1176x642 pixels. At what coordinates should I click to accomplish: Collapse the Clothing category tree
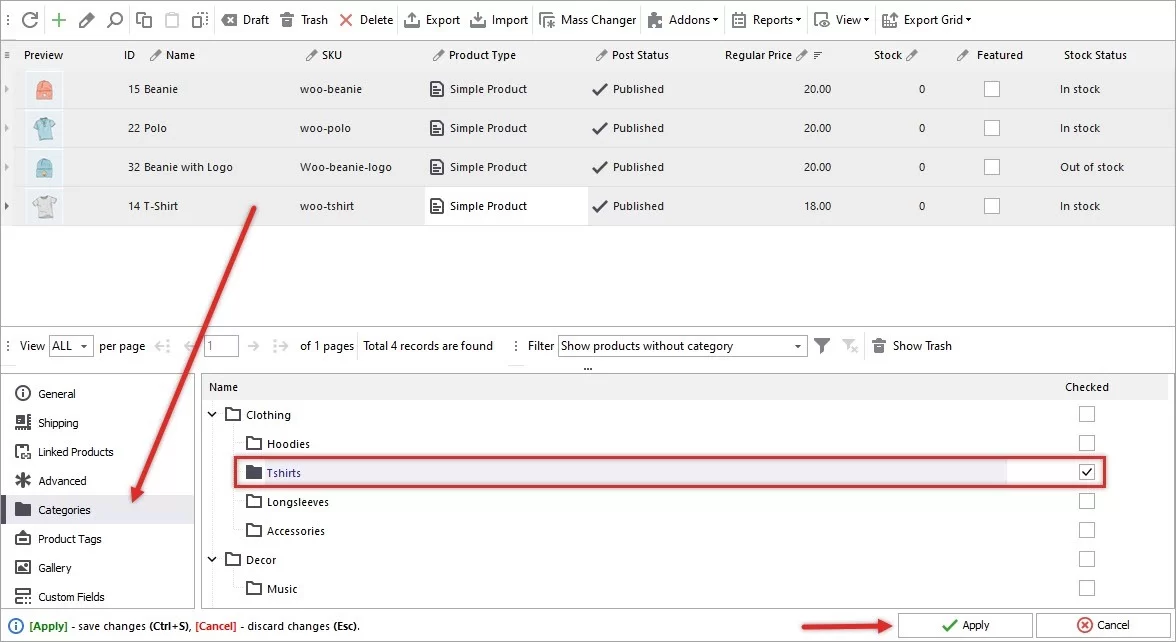pyautogui.click(x=211, y=414)
